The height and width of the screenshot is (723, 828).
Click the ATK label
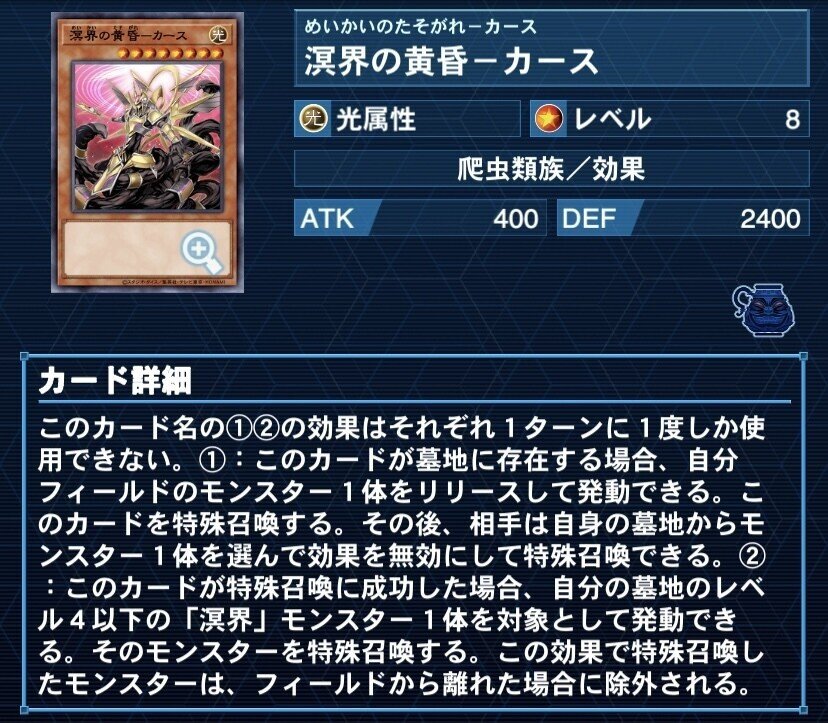[x=327, y=218]
